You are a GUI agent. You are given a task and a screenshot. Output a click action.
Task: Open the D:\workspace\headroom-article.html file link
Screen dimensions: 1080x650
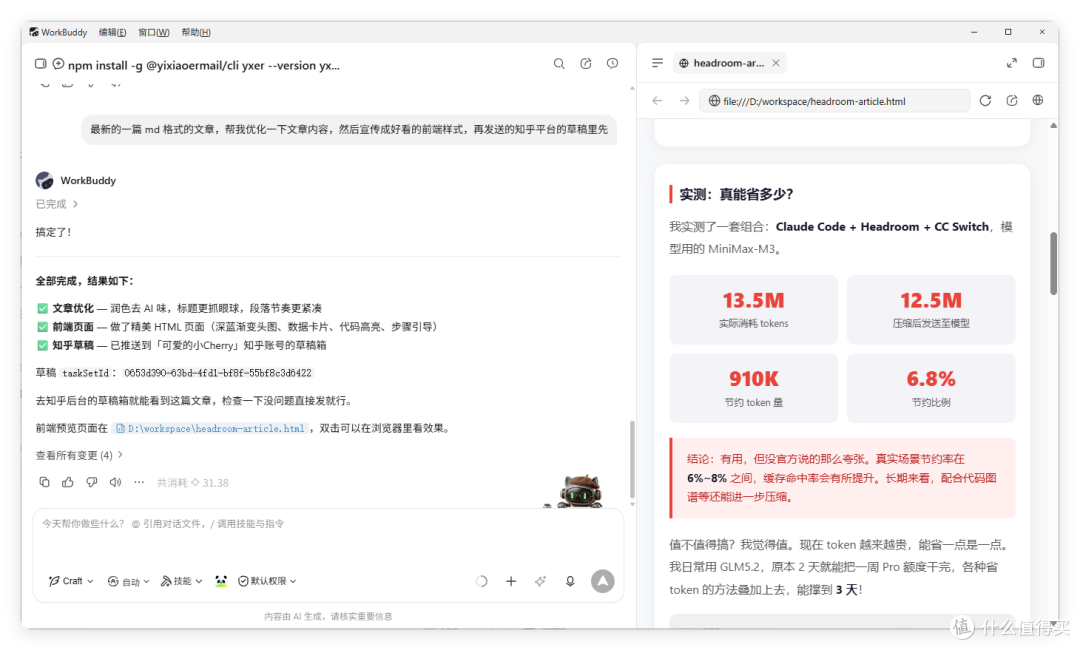click(x=211, y=428)
